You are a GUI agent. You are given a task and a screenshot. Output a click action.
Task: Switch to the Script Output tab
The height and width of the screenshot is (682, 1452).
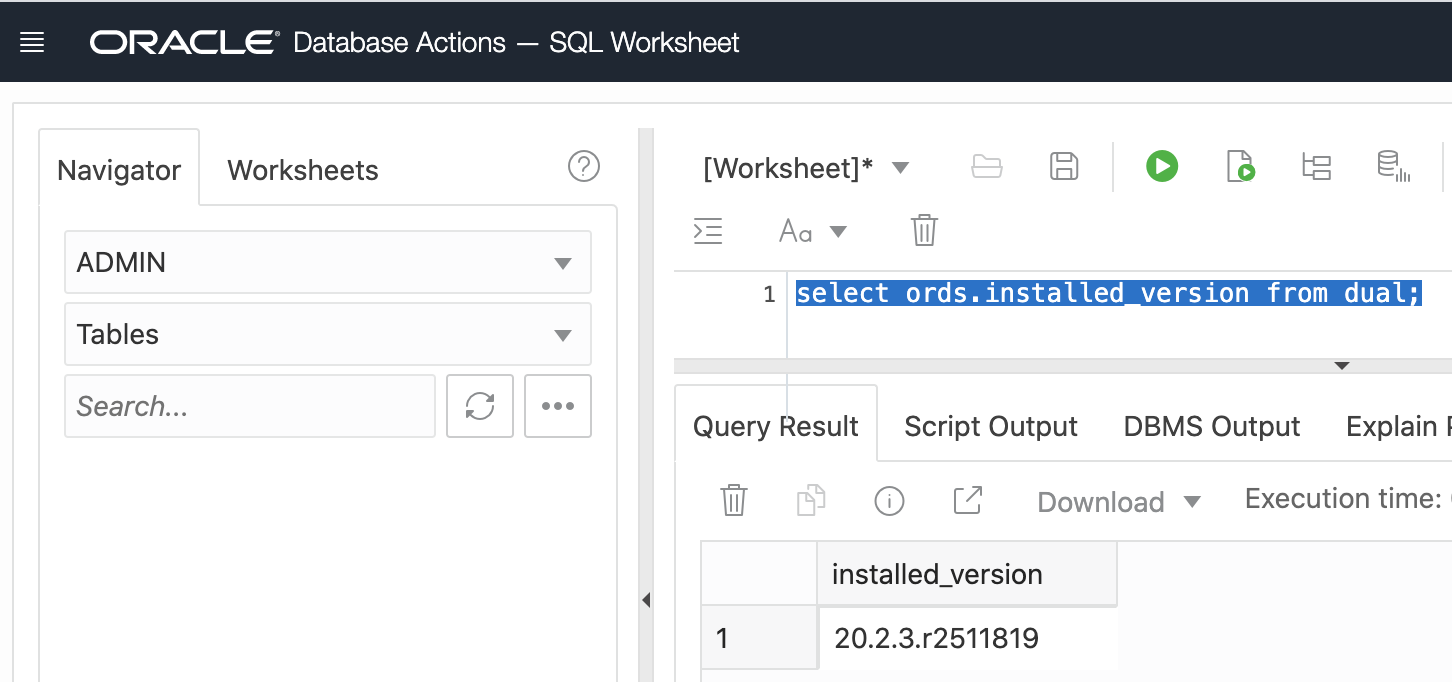tap(990, 427)
